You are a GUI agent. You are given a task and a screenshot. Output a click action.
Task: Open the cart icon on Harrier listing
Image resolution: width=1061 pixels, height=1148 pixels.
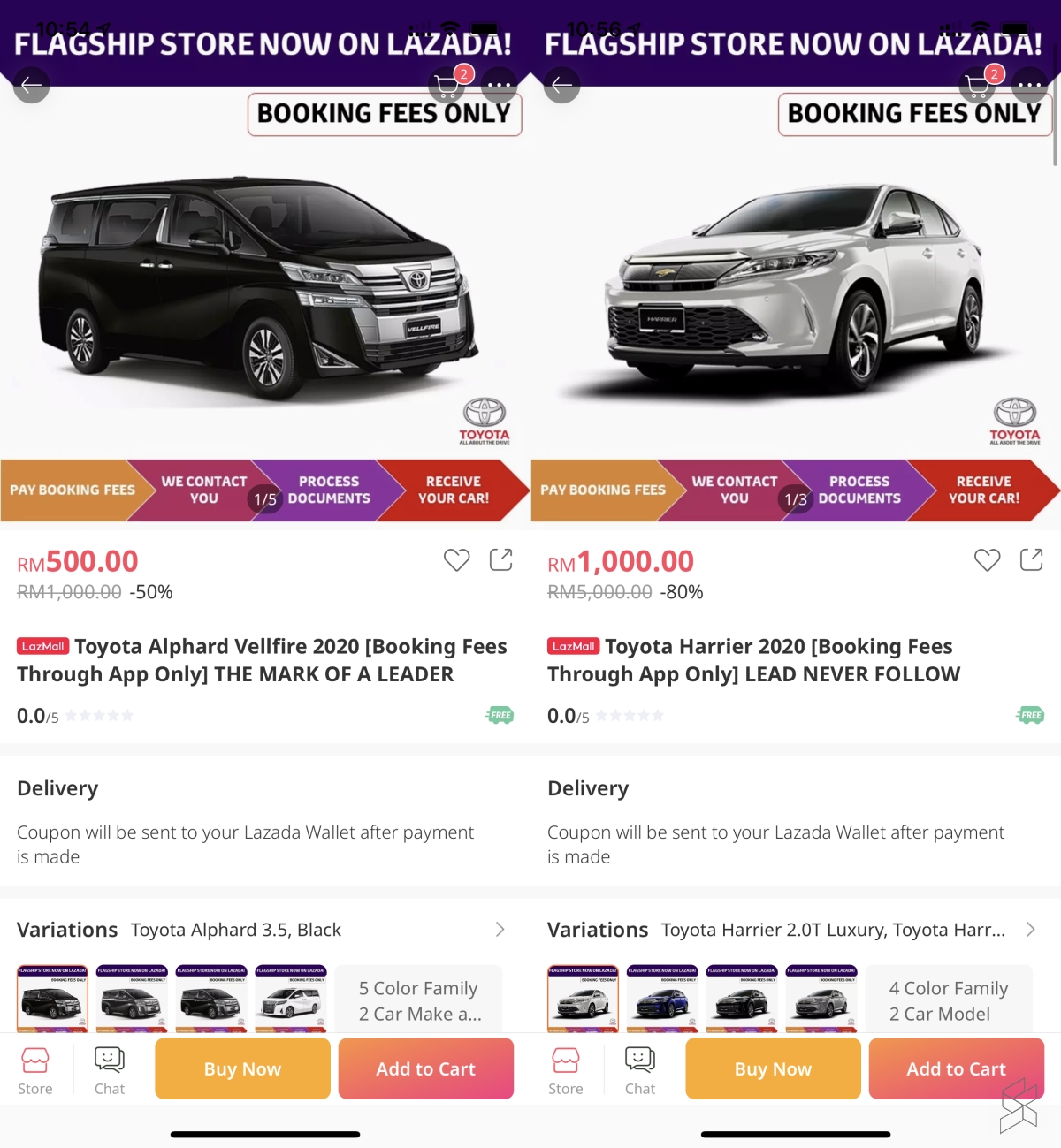coord(978,86)
